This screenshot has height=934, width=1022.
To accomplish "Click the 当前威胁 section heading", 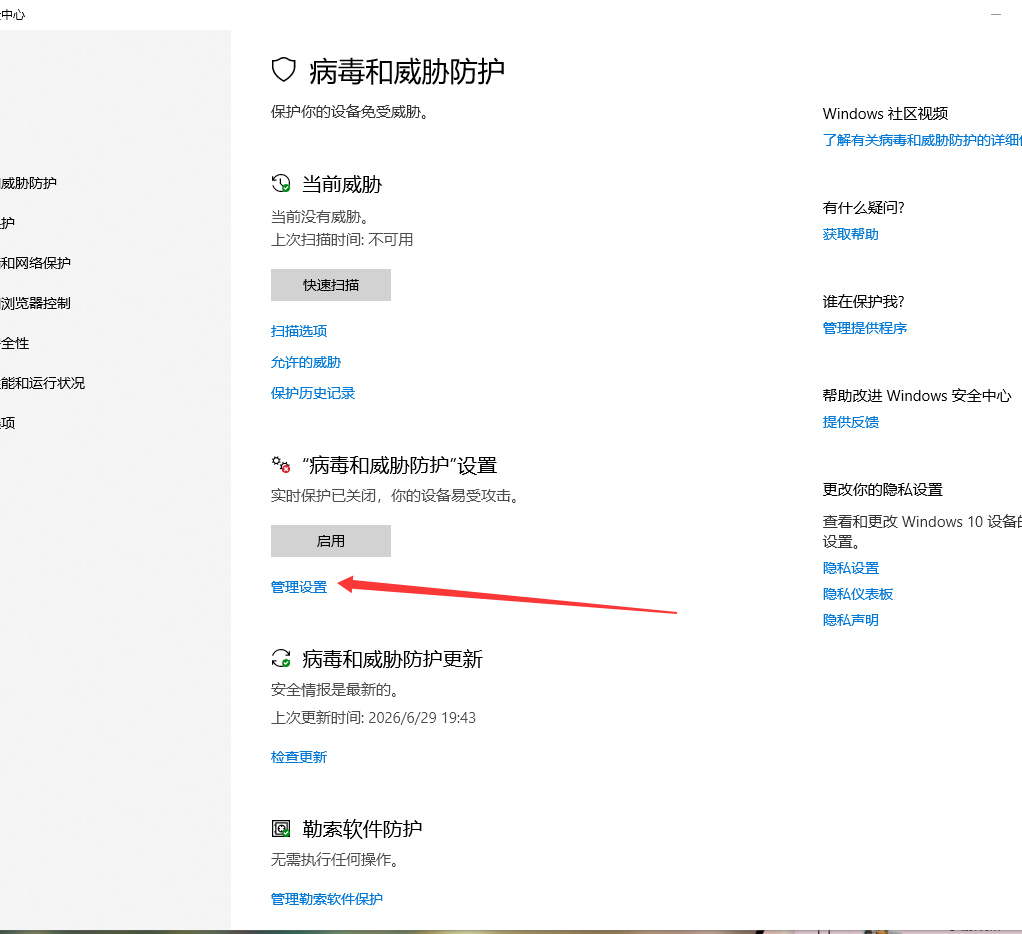I will click(x=342, y=184).
